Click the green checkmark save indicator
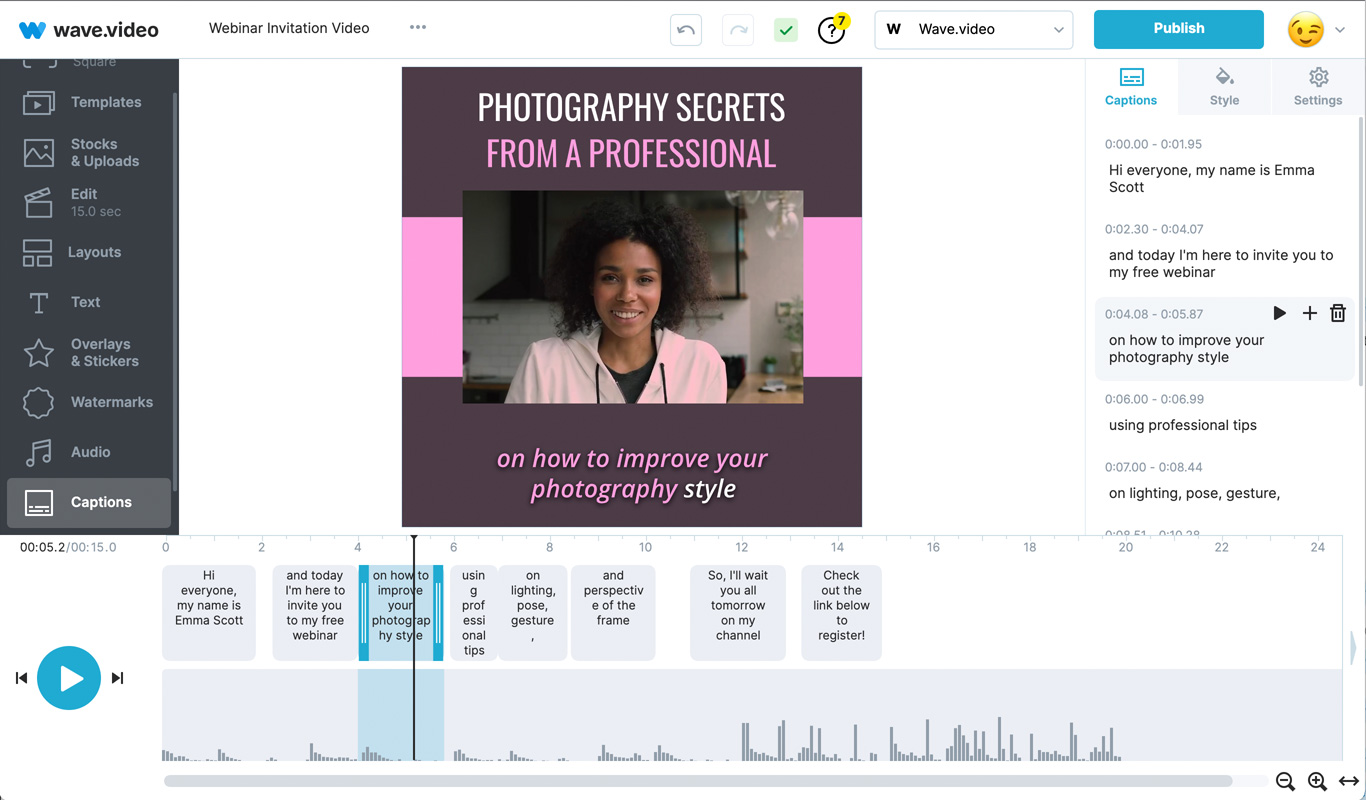Screen dimensions: 1366x800 [786, 30]
